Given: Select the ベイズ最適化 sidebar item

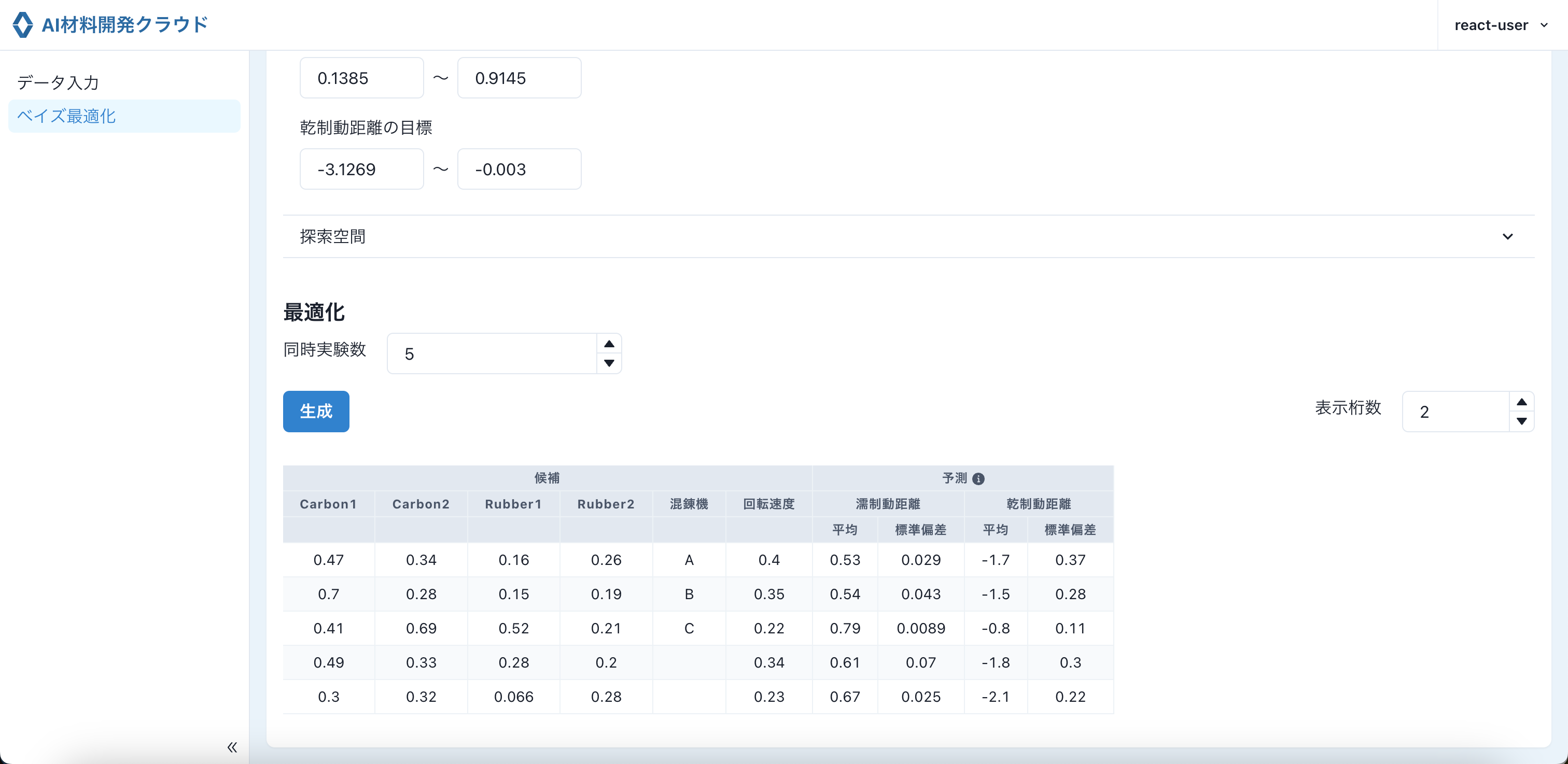Looking at the screenshot, I should 67,116.
